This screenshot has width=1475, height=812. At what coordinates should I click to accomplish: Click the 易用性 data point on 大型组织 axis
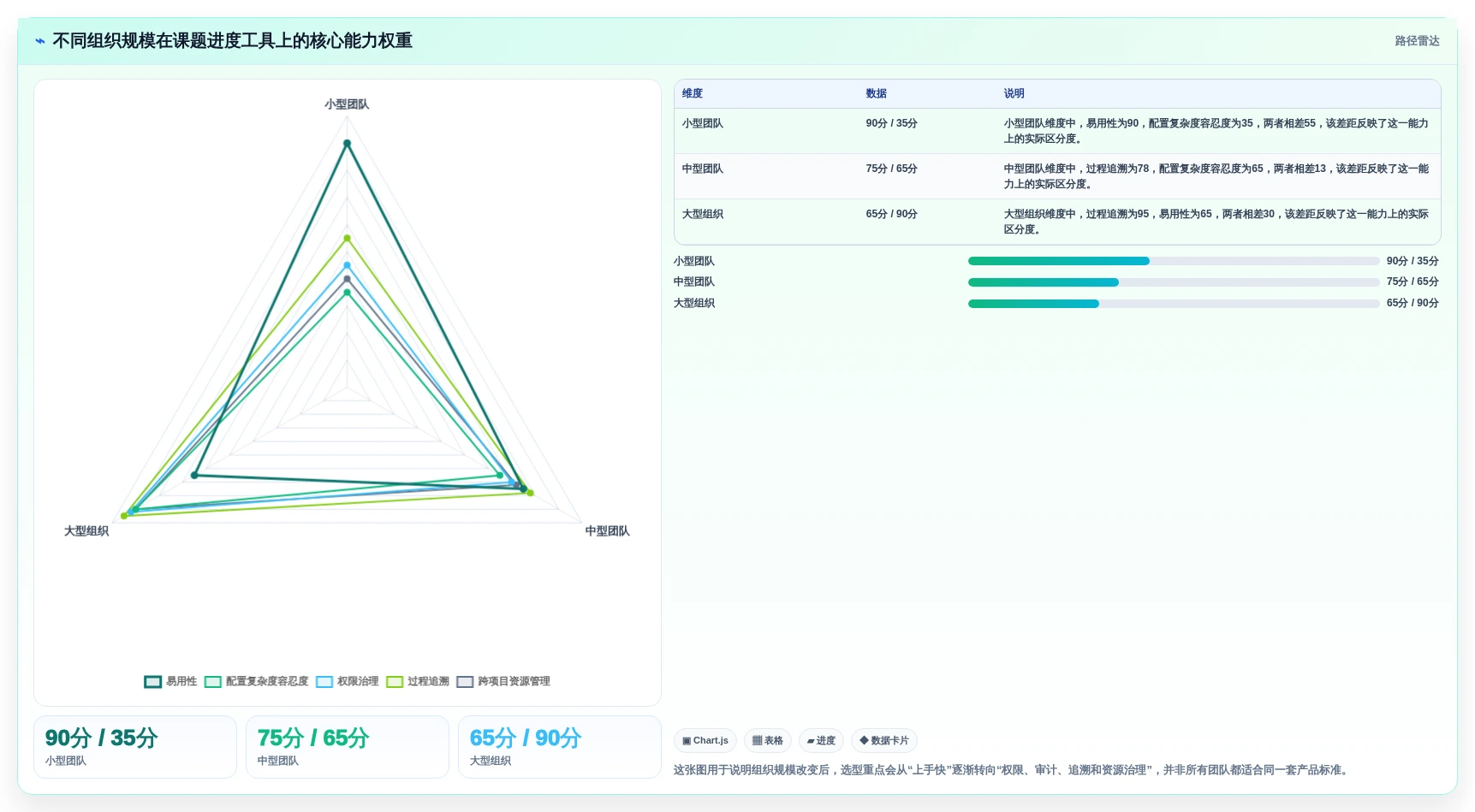pos(194,475)
